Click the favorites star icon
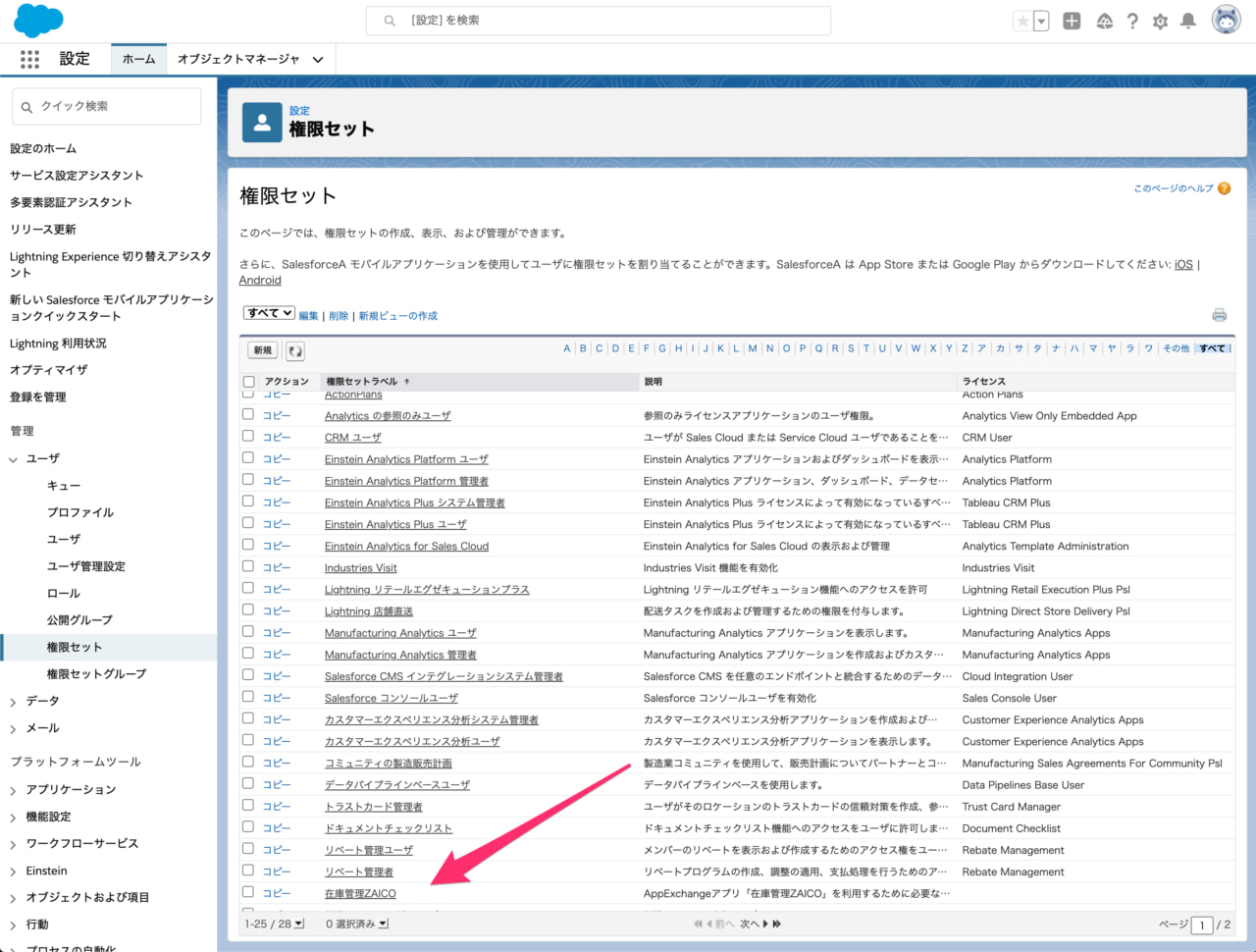Viewport: 1256px width, 952px height. 1022,21
